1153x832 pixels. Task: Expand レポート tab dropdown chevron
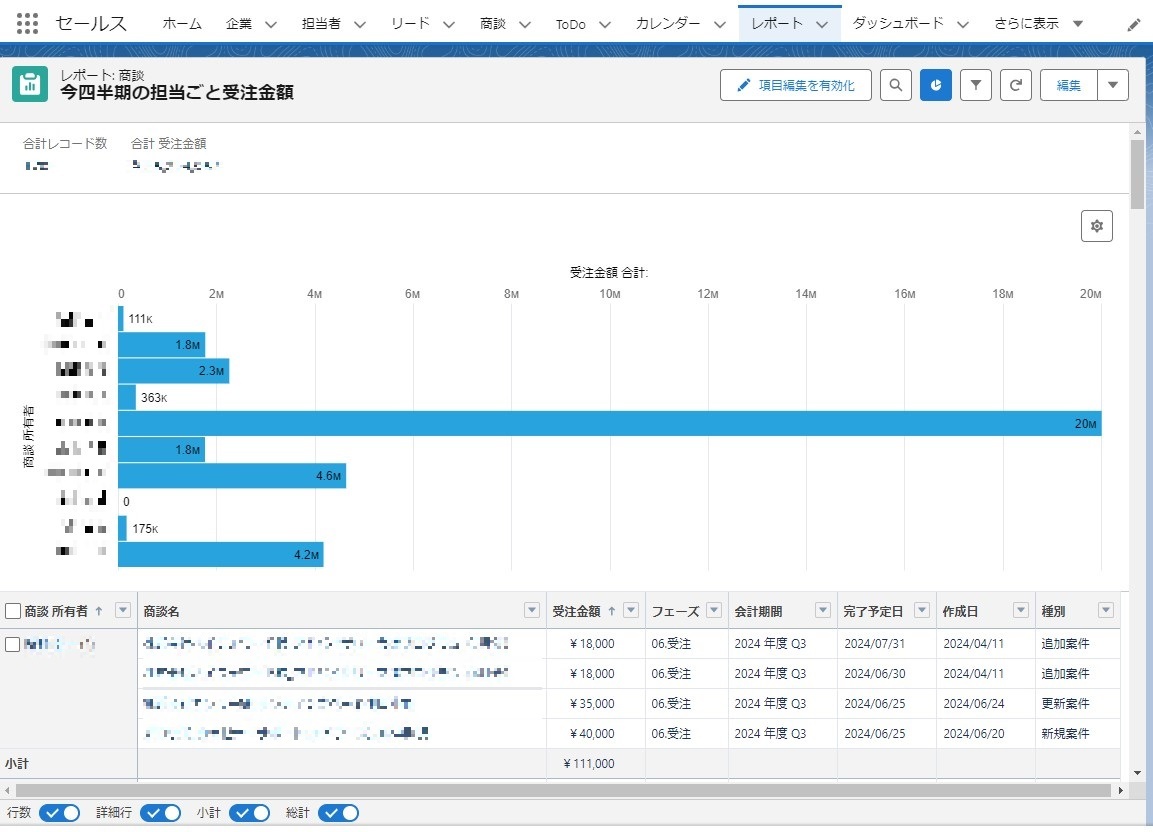tap(822, 24)
